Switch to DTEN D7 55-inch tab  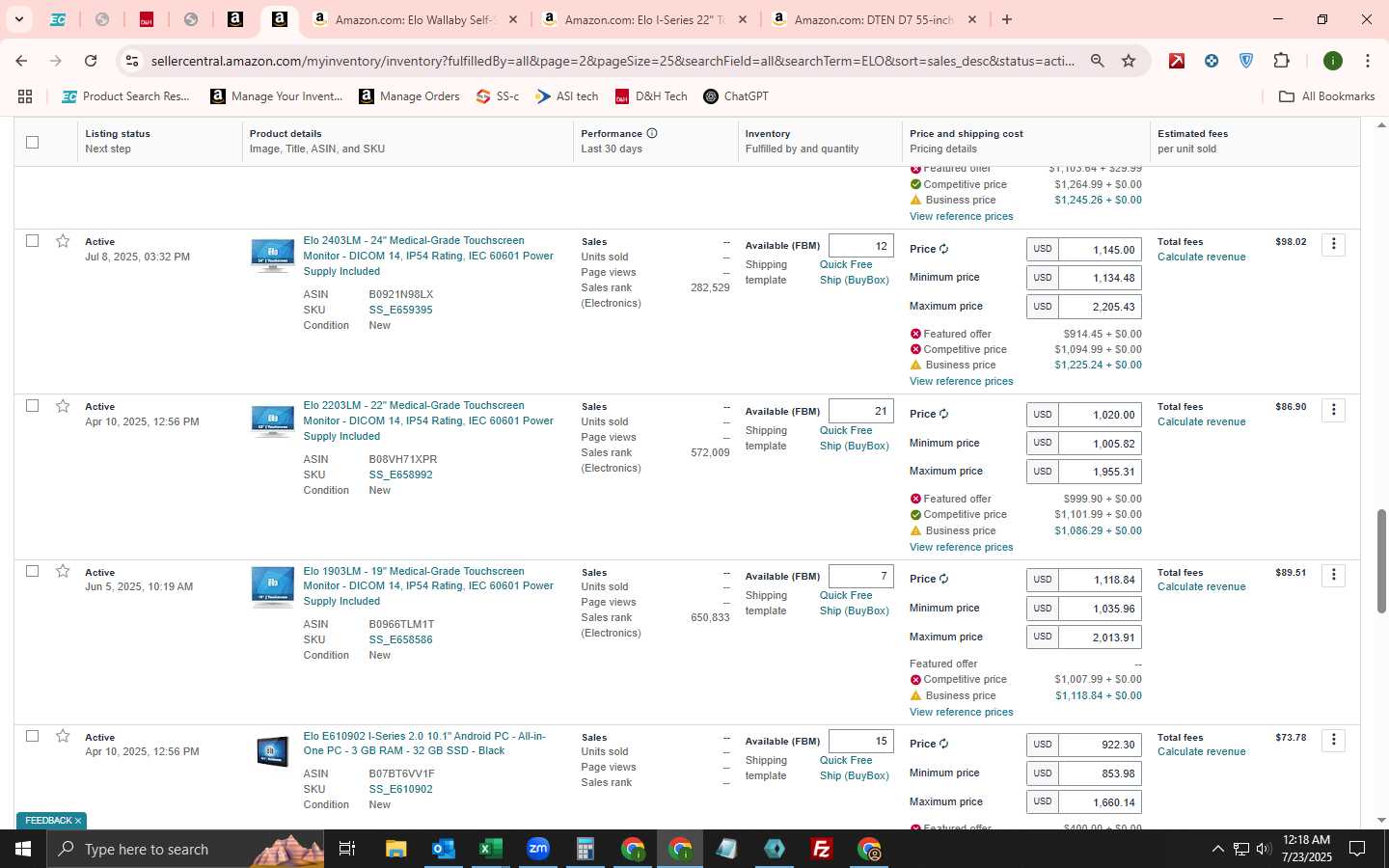[874, 19]
